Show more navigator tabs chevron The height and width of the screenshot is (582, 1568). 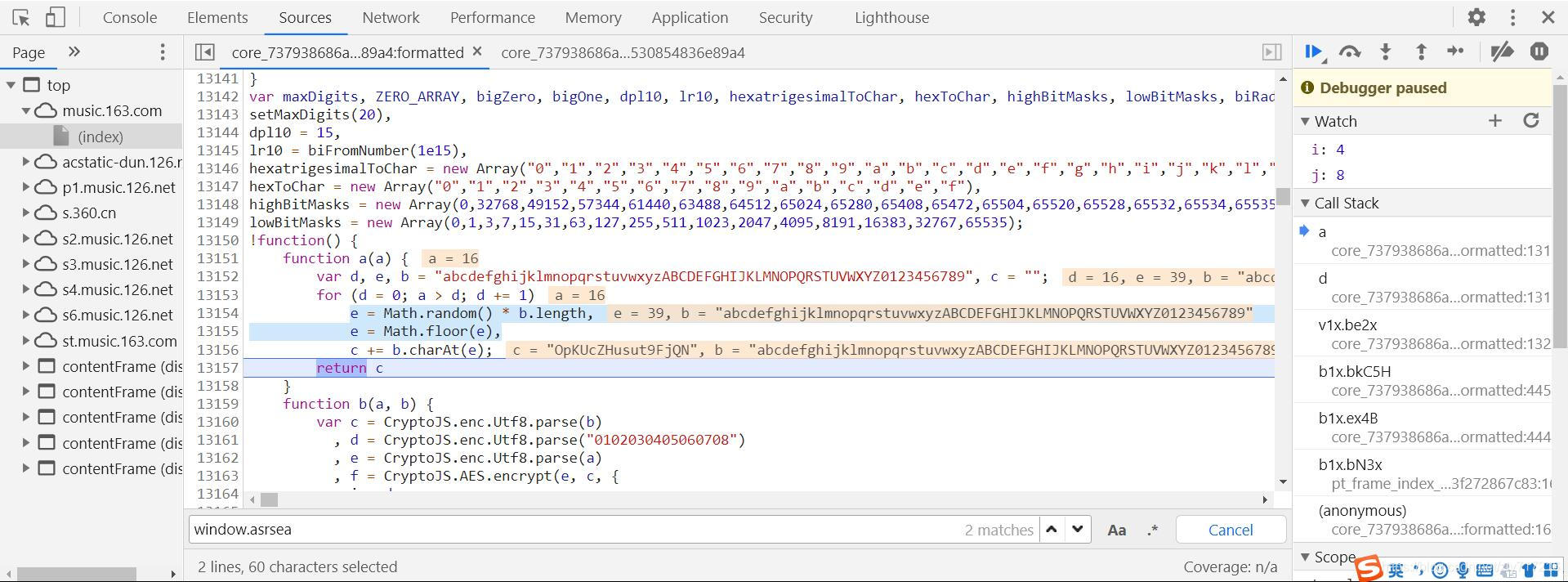pos(74,52)
